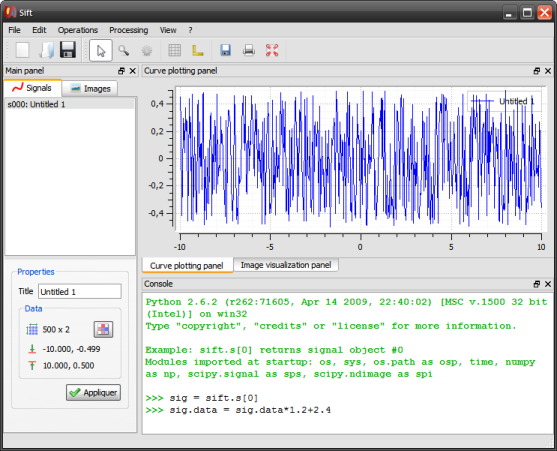This screenshot has width=557, height=451.
Task: Select the arrow selection tool
Action: tap(101, 50)
